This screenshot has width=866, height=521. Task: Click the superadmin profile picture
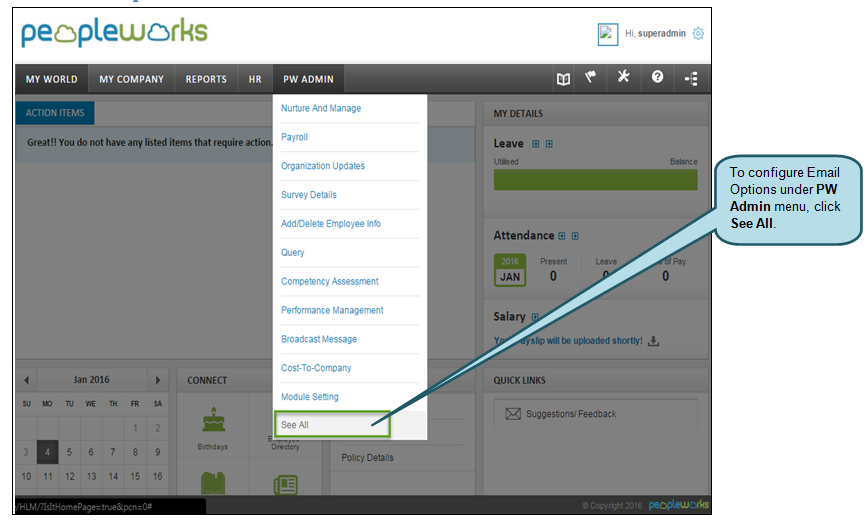tap(608, 34)
